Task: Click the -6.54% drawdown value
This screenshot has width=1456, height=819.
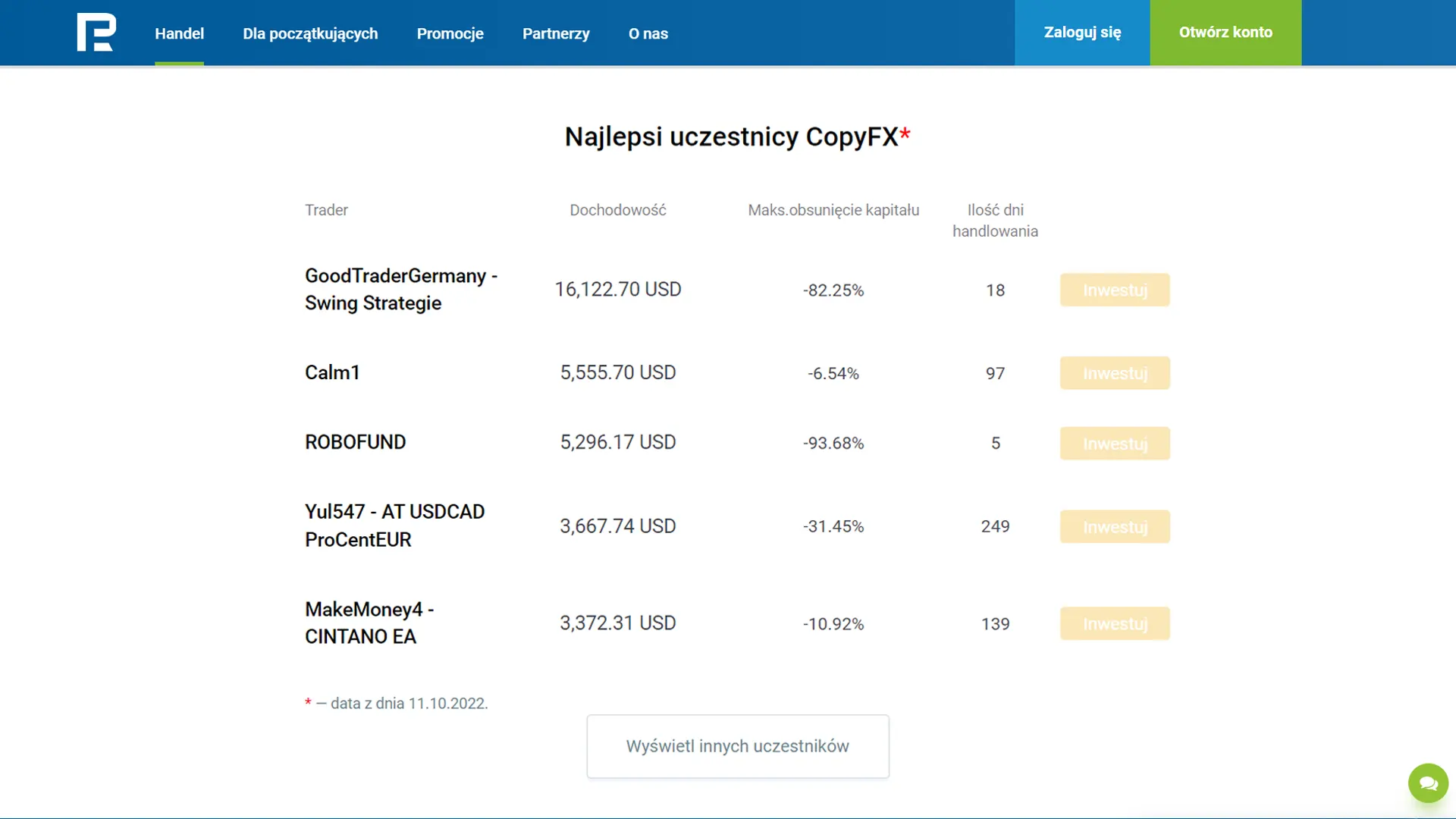Action: [x=833, y=374]
